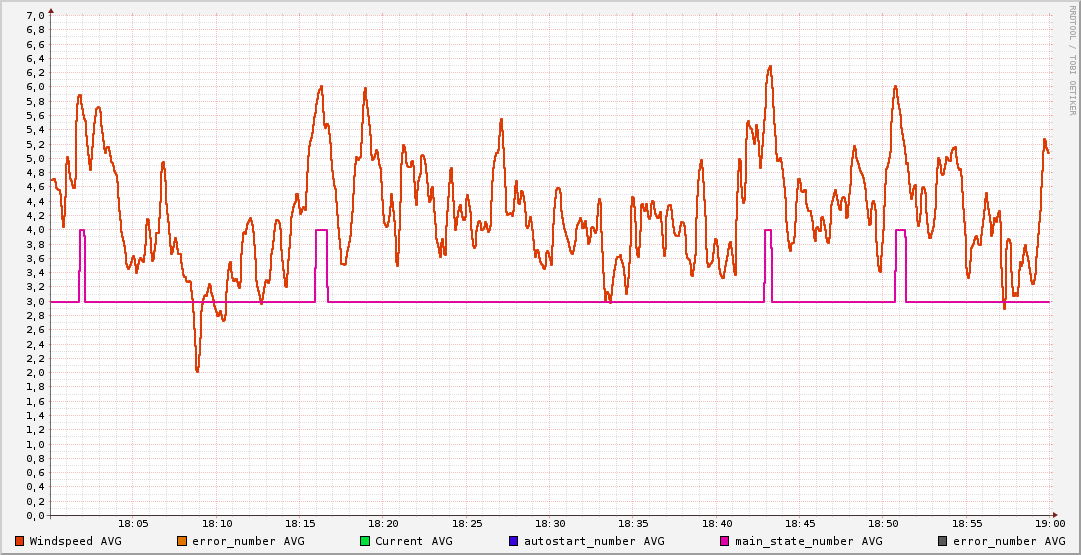Click the 18:55 time axis label
Image resolution: width=1081 pixels, height=555 pixels.
966,524
